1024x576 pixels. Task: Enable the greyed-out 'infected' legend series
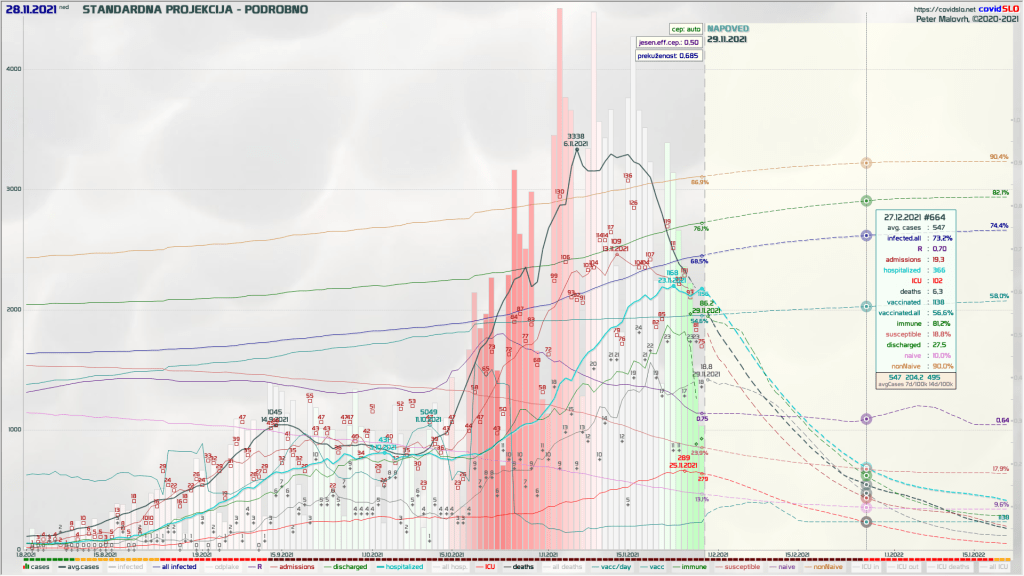126,567
